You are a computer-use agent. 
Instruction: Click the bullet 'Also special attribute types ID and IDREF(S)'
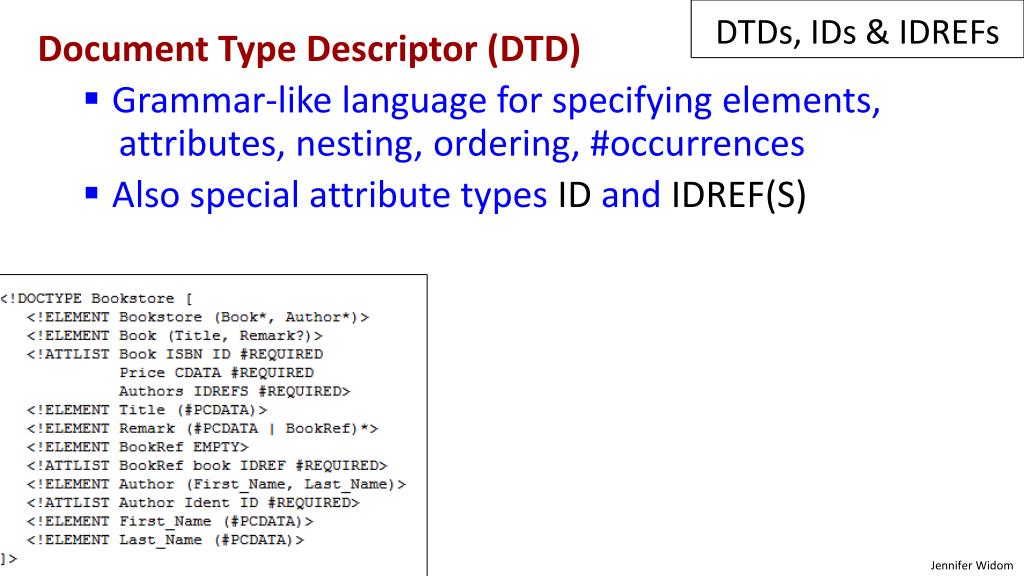[x=446, y=195]
